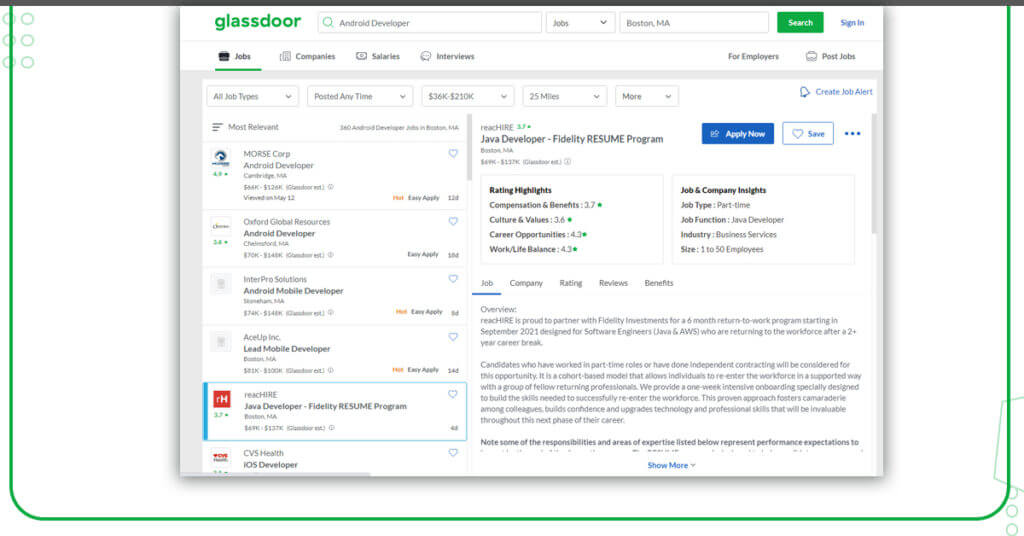Click the green Search button
The image size is (1024, 536).
coord(800,23)
